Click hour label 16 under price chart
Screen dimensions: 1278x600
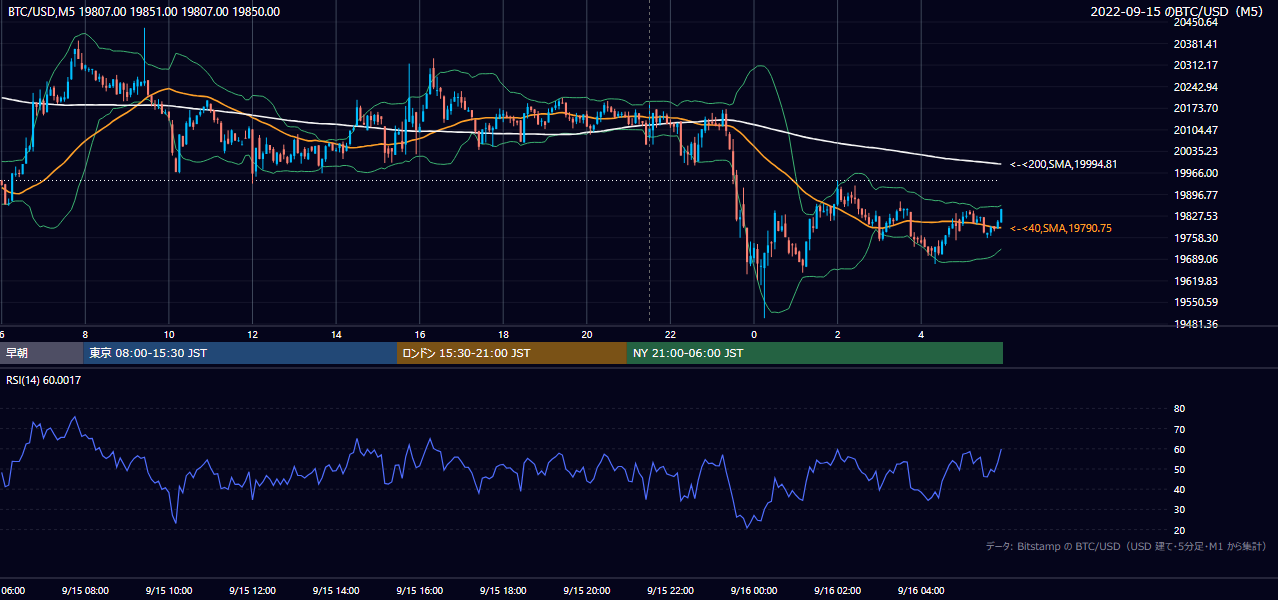click(x=420, y=335)
